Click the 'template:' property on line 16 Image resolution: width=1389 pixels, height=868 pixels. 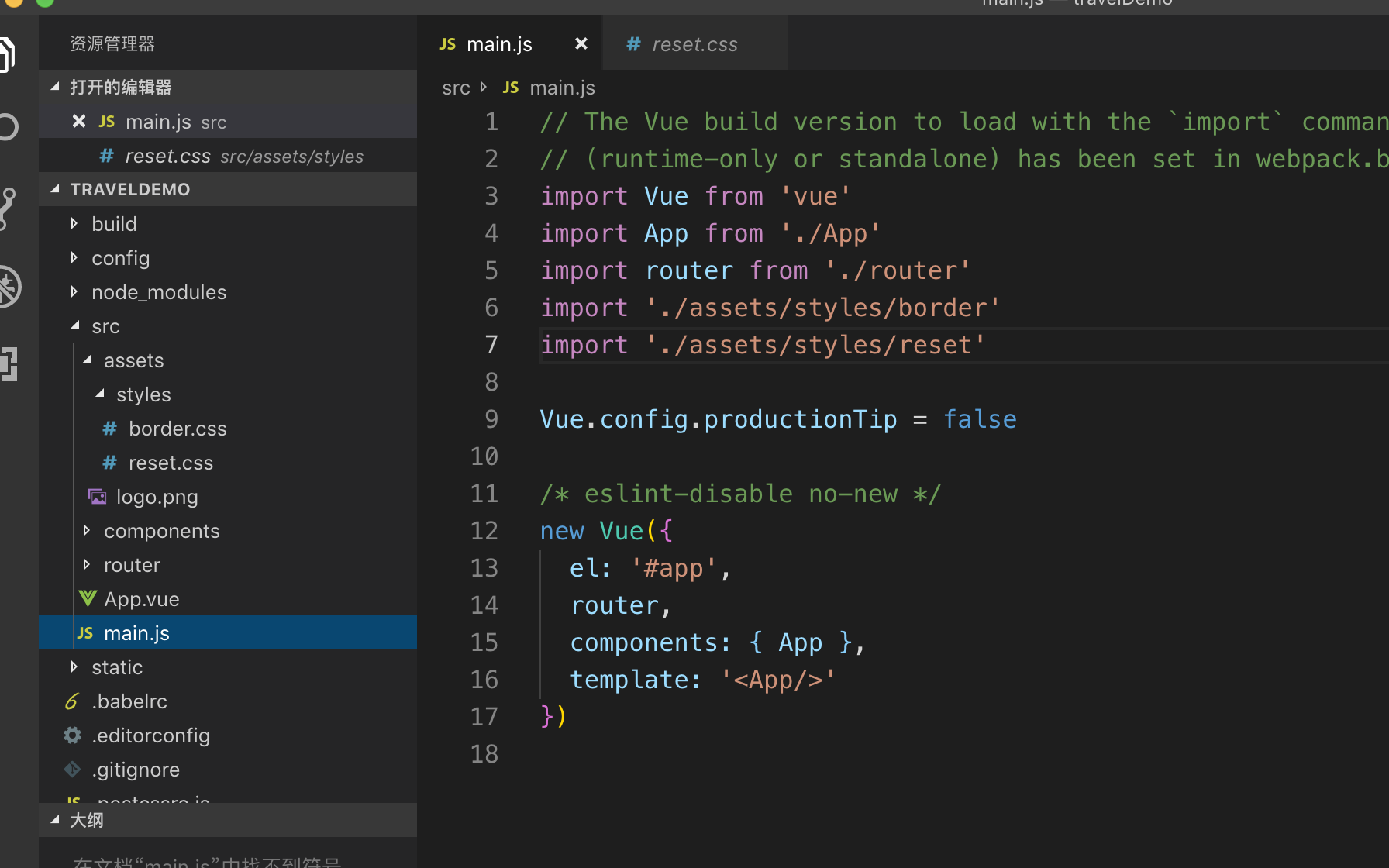pos(636,680)
